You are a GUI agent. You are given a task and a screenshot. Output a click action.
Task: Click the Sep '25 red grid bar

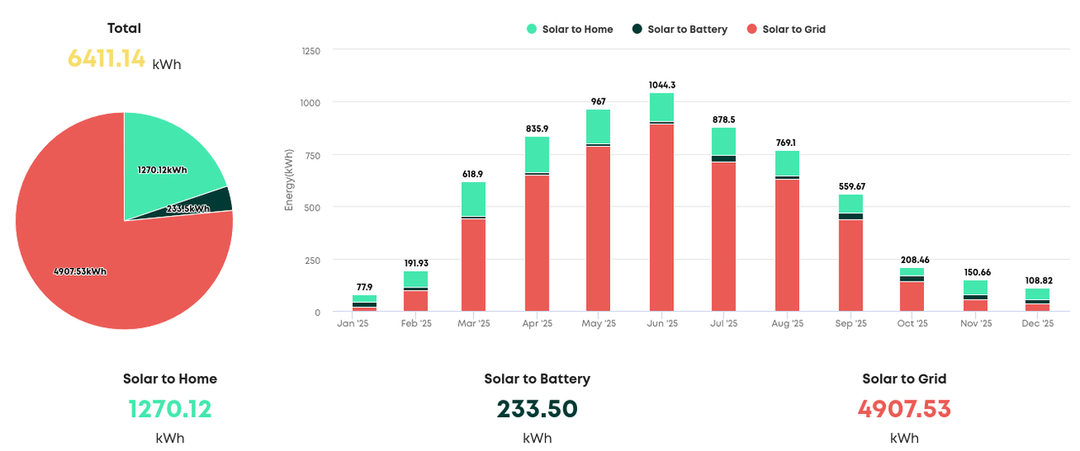pos(850,266)
